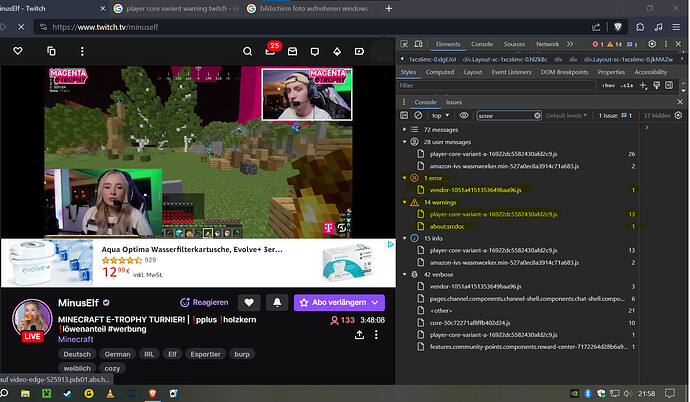Click the warning count 14 indicator
The height and width of the screenshot is (402, 690).
pos(614,44)
